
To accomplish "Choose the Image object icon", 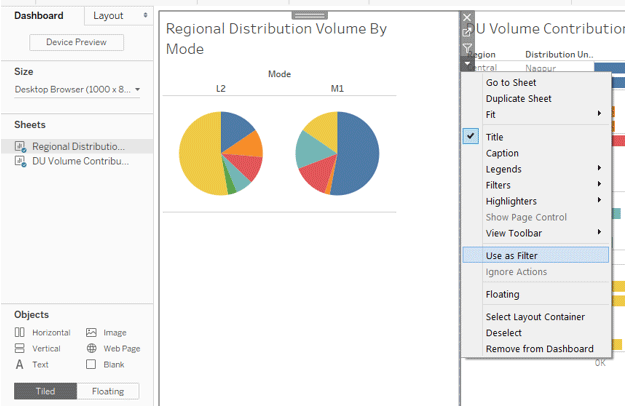I will [x=92, y=332].
